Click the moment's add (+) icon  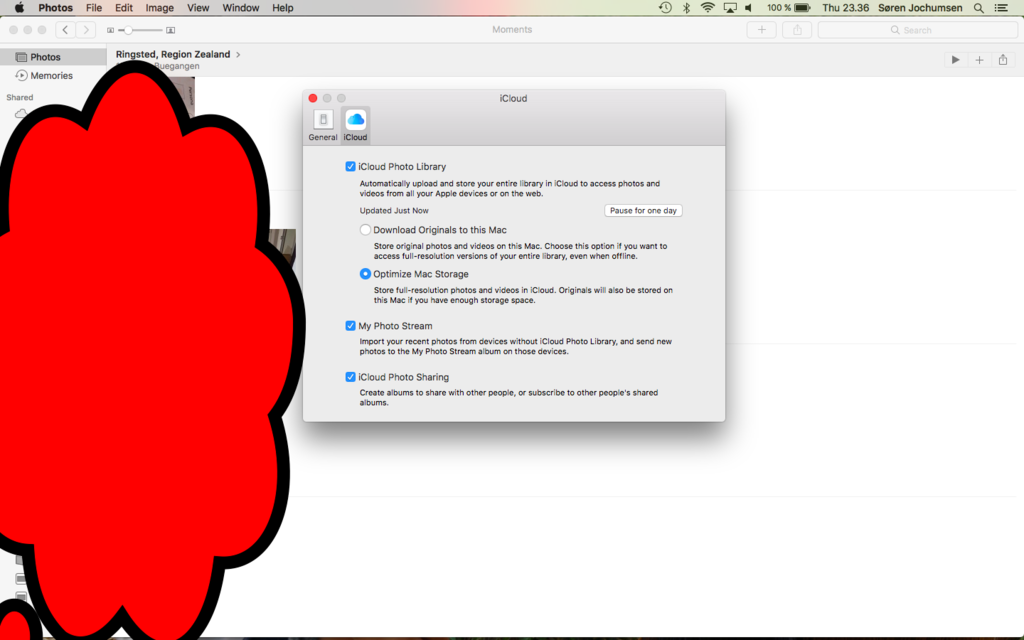point(979,60)
